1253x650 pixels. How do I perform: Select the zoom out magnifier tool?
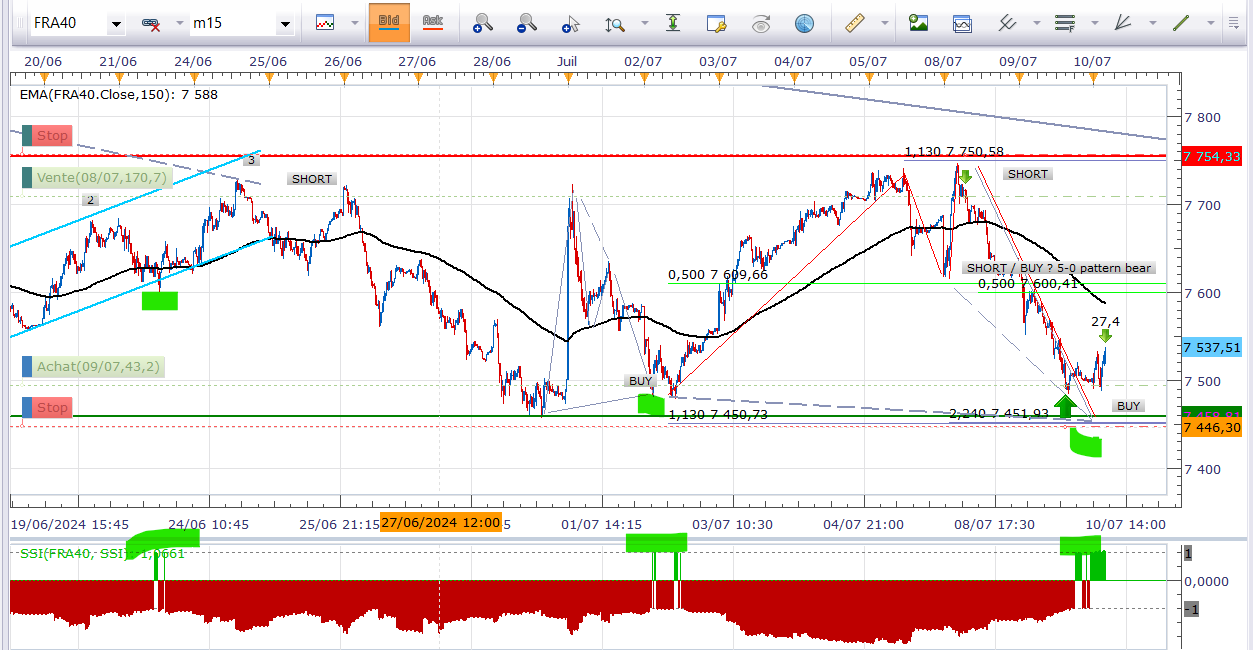(527, 22)
